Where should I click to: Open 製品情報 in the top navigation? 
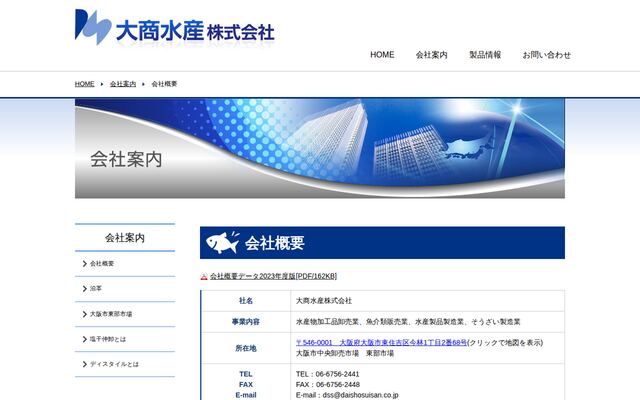pos(485,55)
